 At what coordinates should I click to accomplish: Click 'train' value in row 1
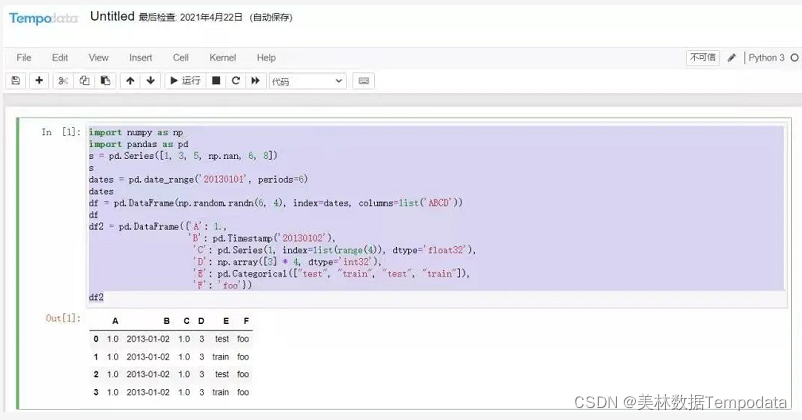220,357
